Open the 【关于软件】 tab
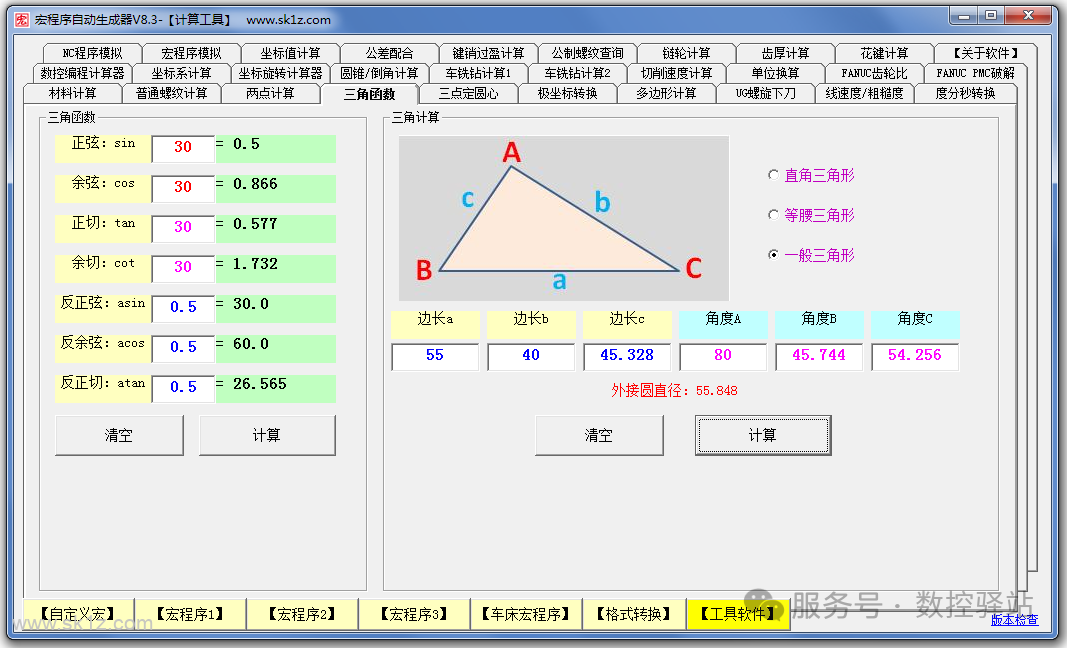Screen dimensions: 1067x648 (x=985, y=53)
